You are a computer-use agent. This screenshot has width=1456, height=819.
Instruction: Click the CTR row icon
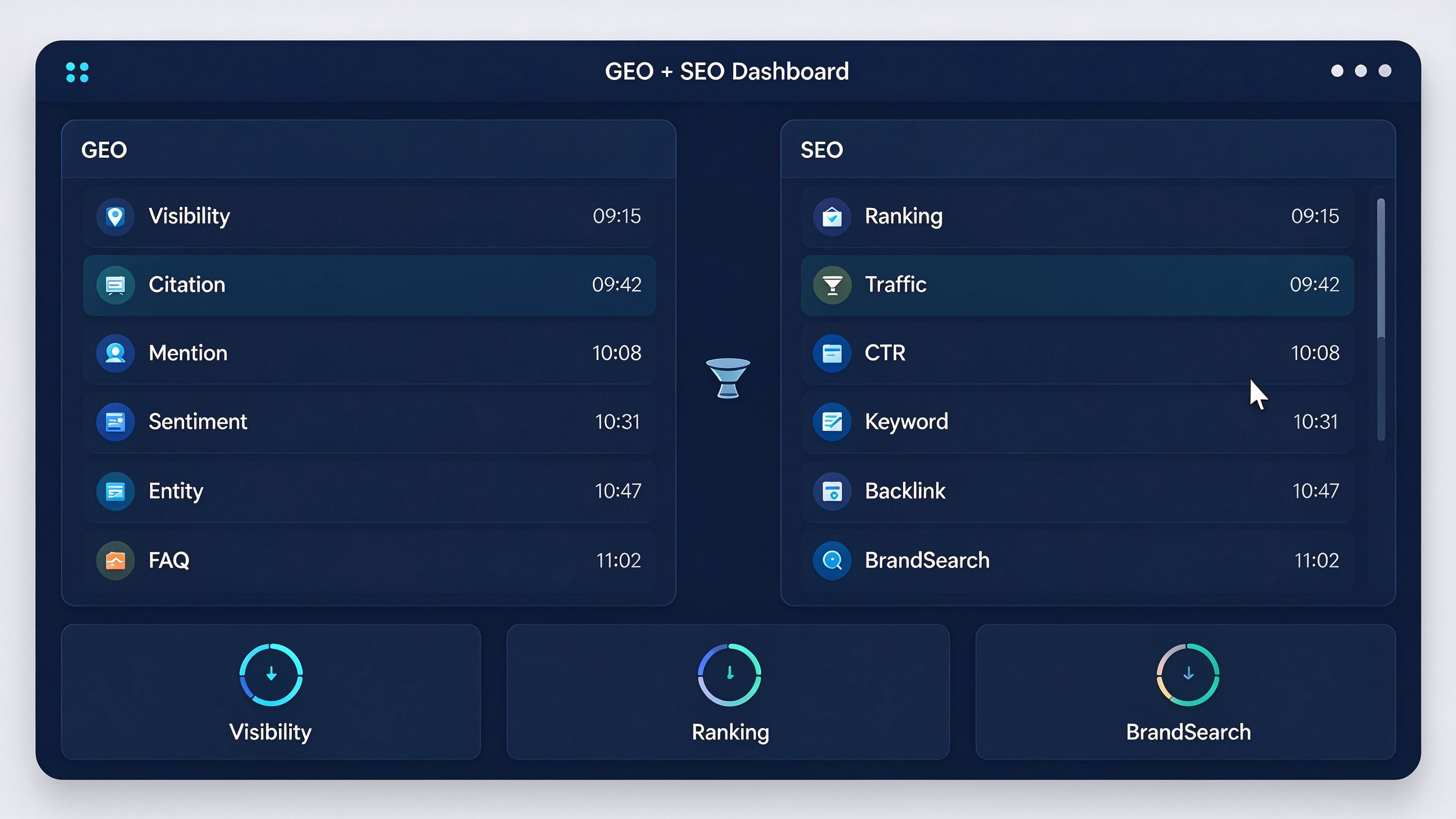832,354
